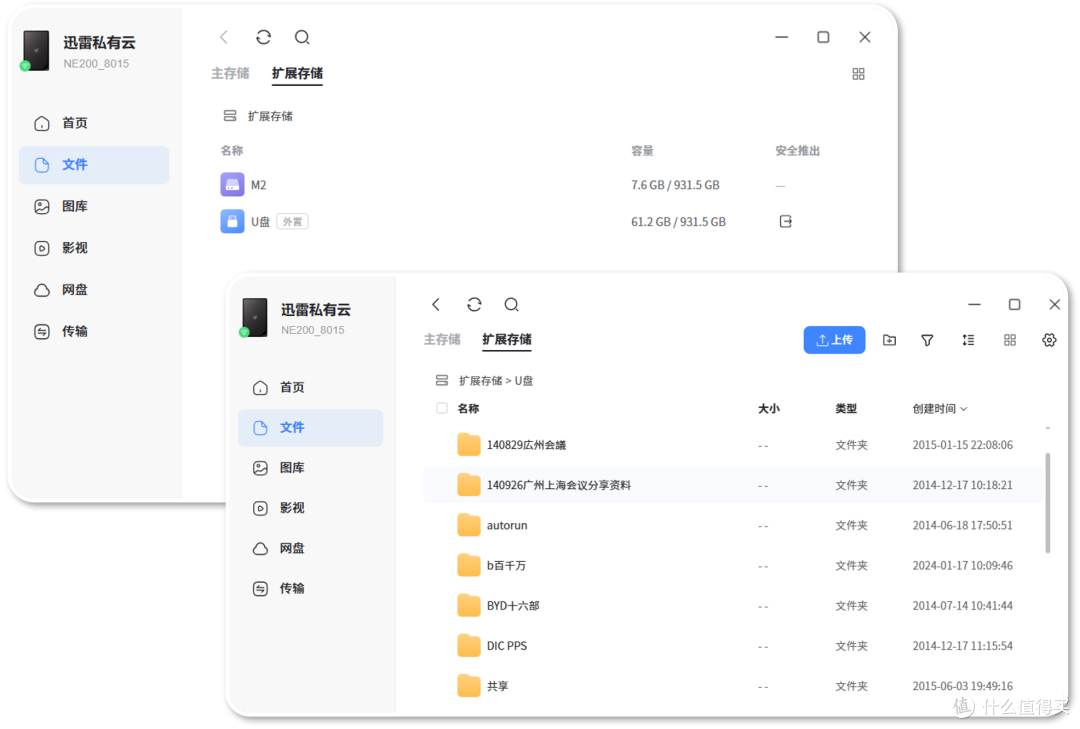Open 影视 in the front window sidebar

311,508
